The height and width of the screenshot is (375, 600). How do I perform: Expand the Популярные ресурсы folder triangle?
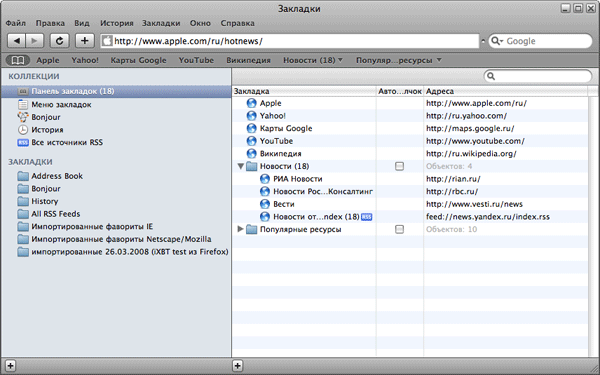240,229
